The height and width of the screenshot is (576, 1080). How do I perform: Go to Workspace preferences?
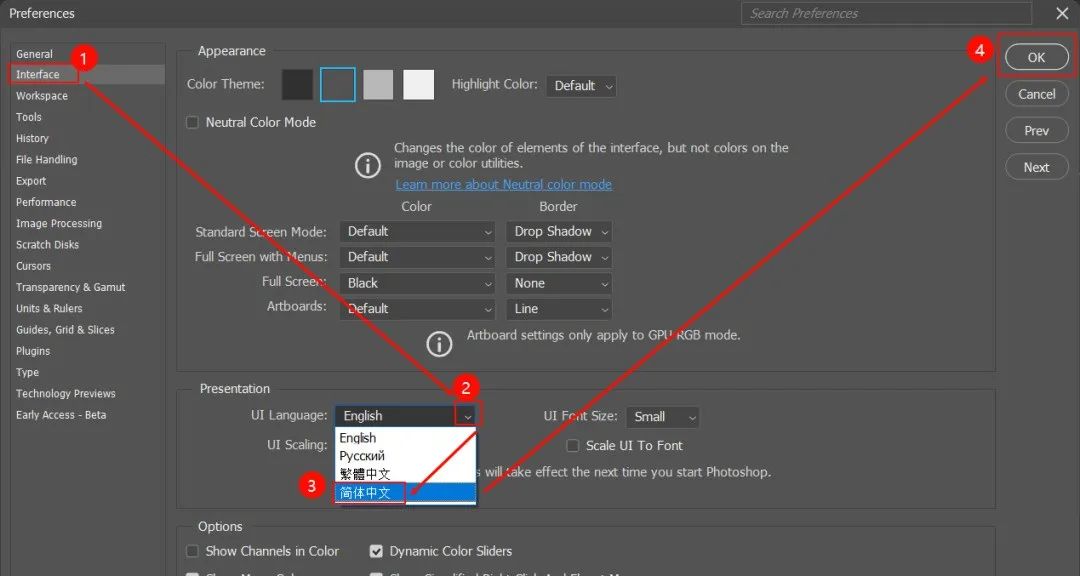42,96
